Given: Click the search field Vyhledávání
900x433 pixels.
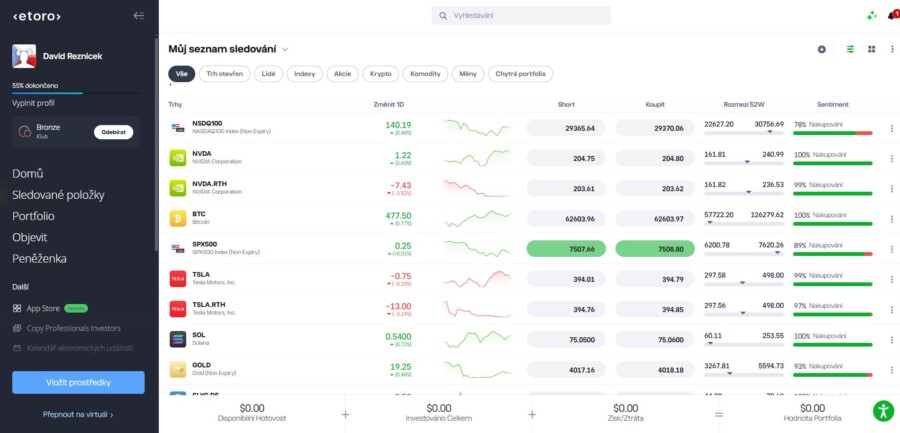Looking at the screenshot, I should click(521, 16).
